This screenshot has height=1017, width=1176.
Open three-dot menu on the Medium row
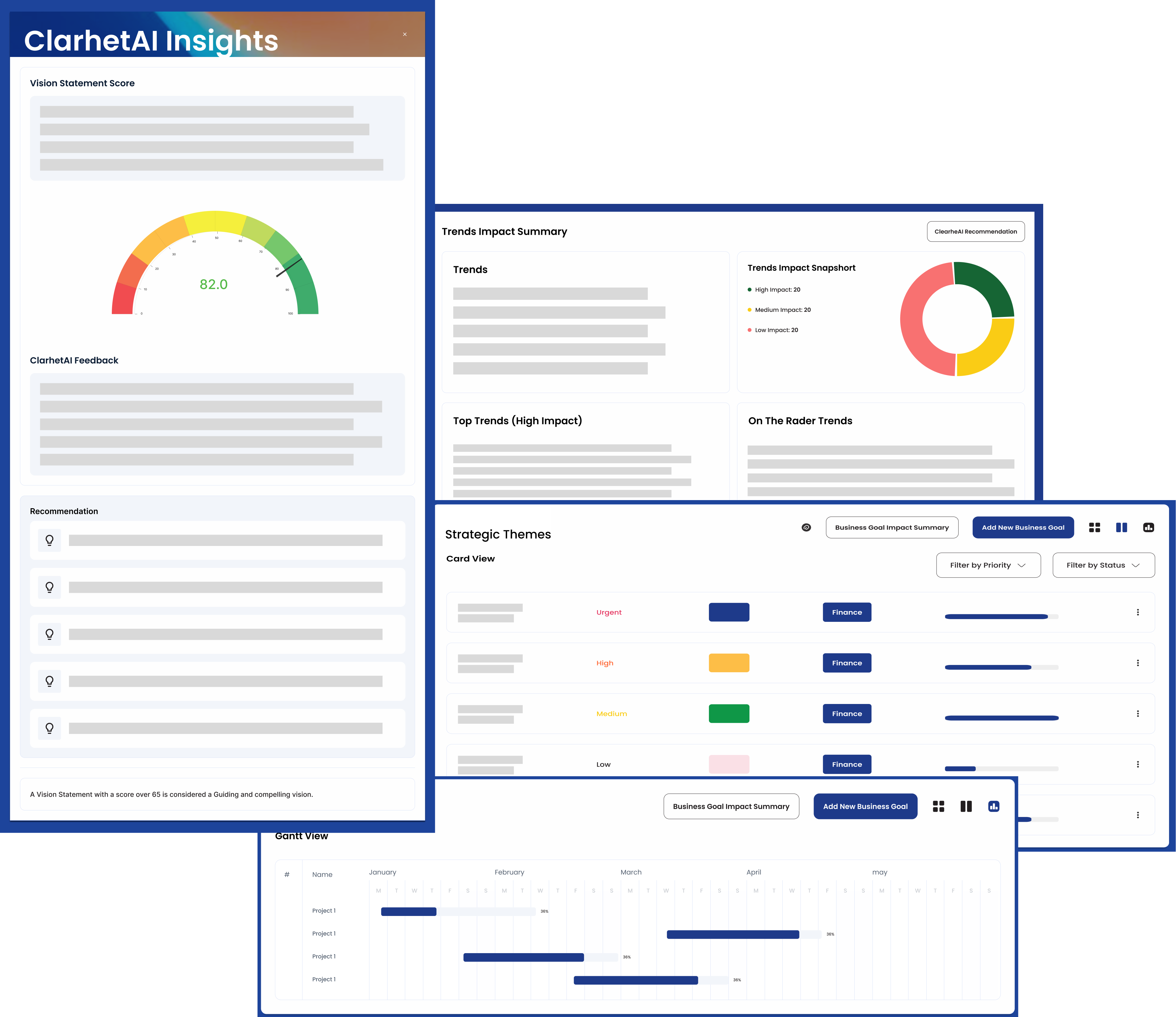pos(1137,713)
